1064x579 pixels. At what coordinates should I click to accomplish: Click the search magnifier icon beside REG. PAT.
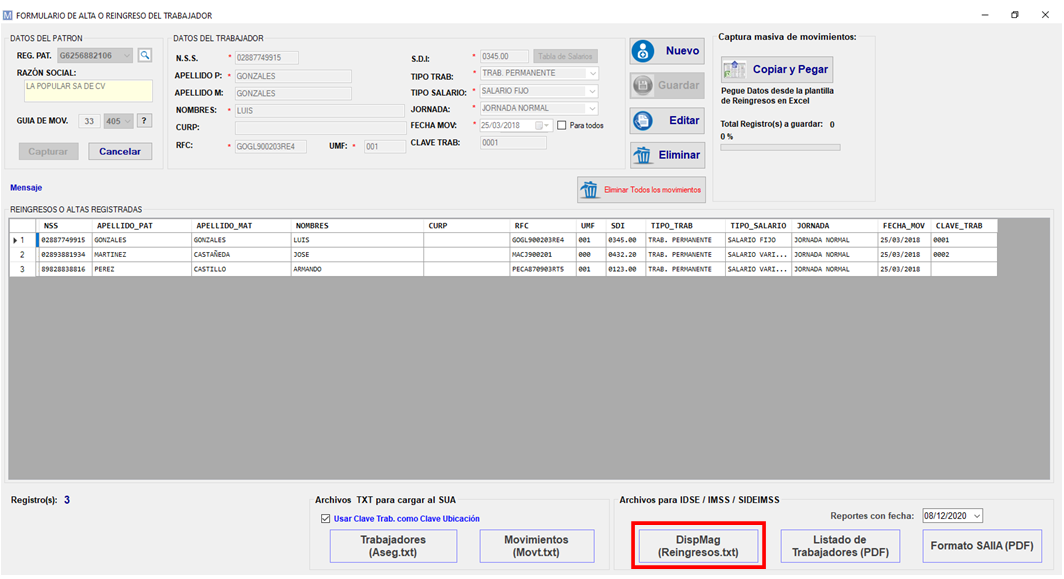pyautogui.click(x=145, y=56)
